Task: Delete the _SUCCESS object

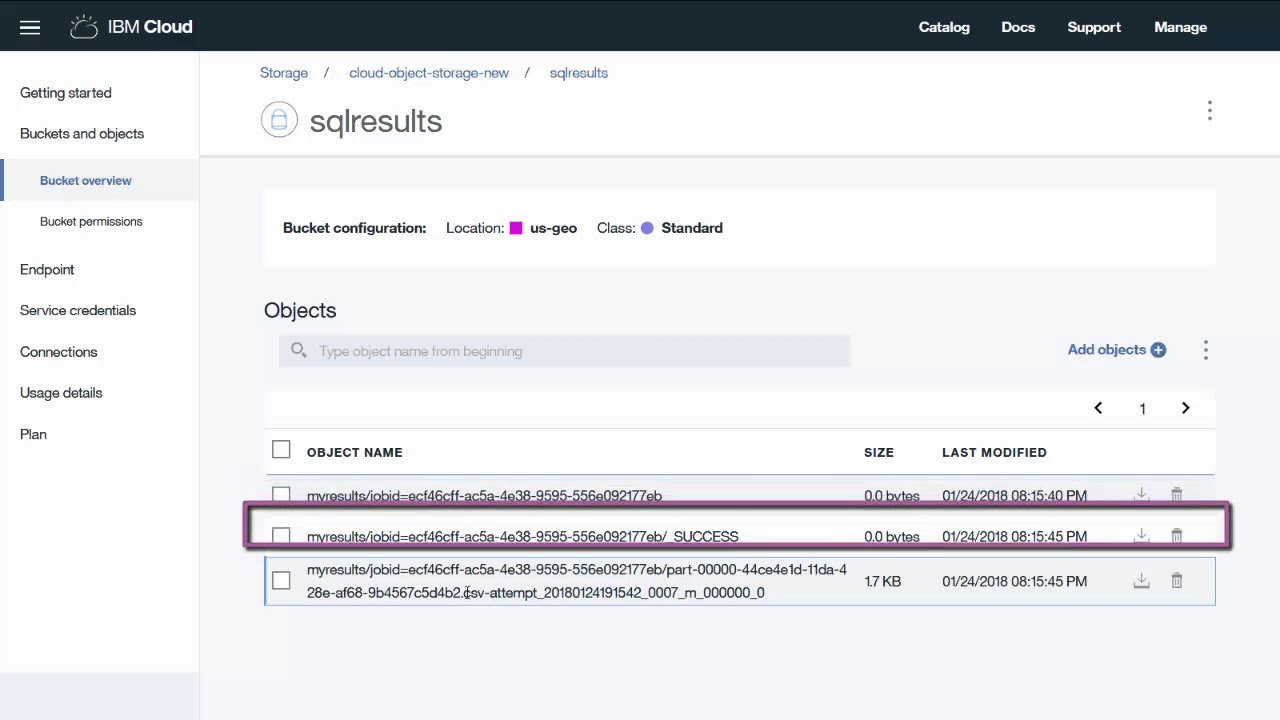Action: coord(1177,536)
